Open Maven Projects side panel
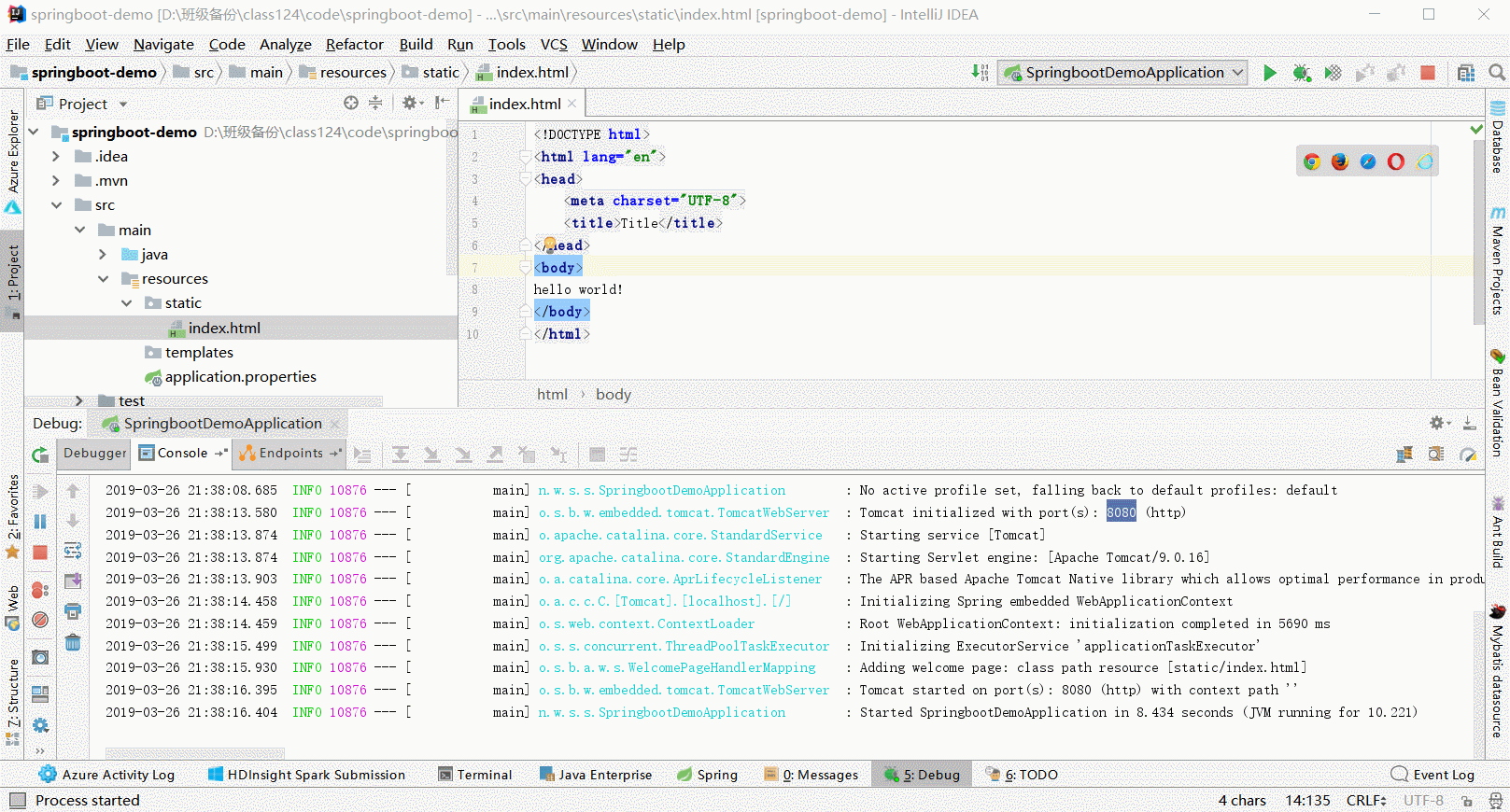The width and height of the screenshot is (1510, 812). [1498, 260]
